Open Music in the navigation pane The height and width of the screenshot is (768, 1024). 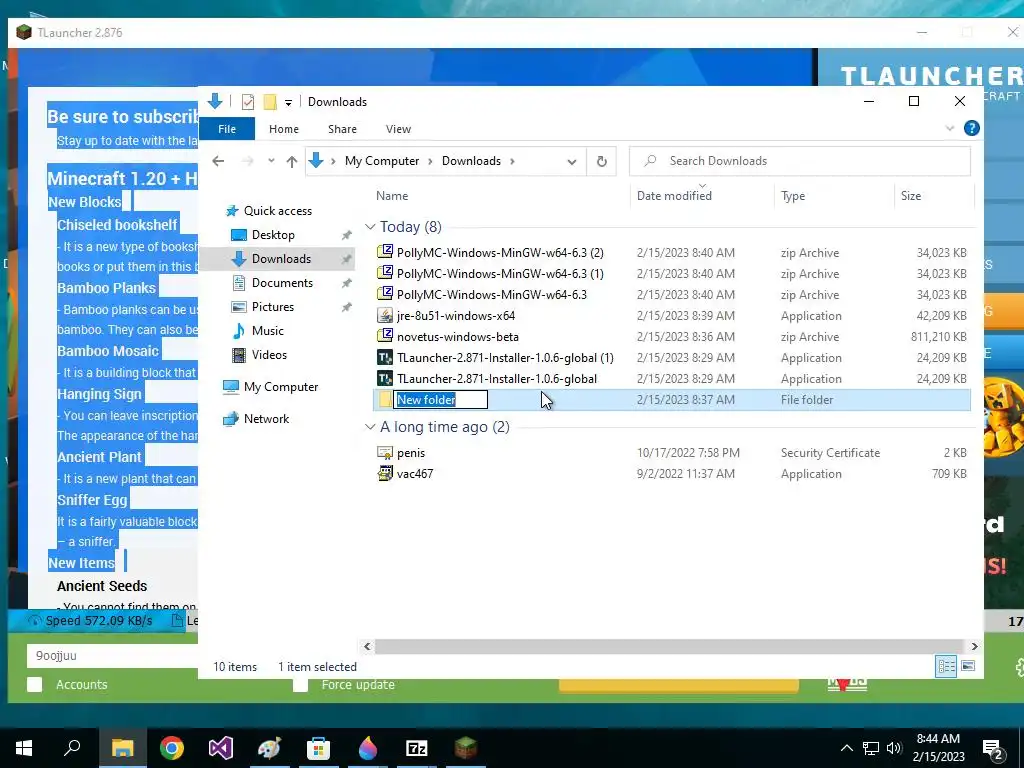(267, 331)
